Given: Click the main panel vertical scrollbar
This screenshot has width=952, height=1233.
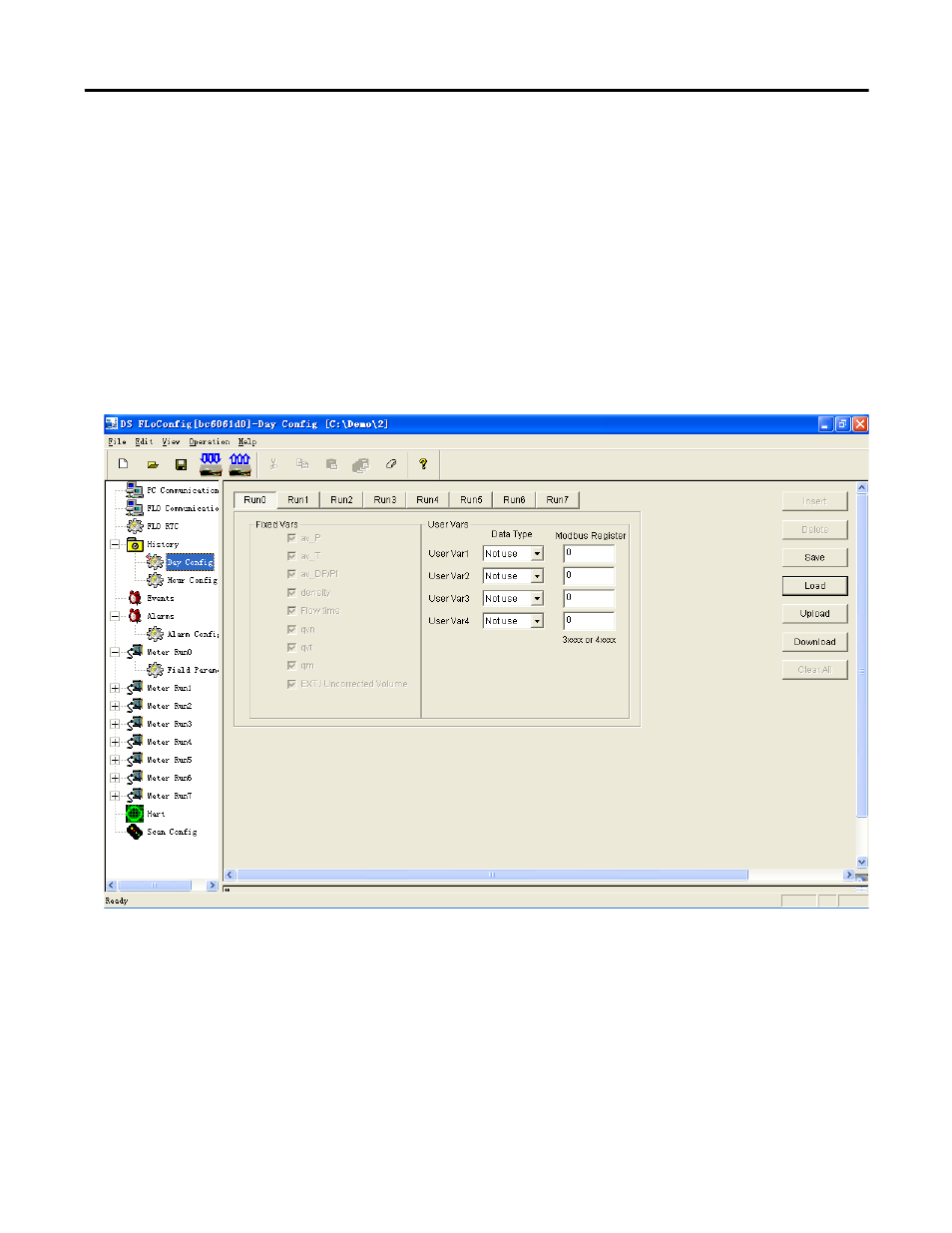Looking at the screenshot, I should point(862,675).
